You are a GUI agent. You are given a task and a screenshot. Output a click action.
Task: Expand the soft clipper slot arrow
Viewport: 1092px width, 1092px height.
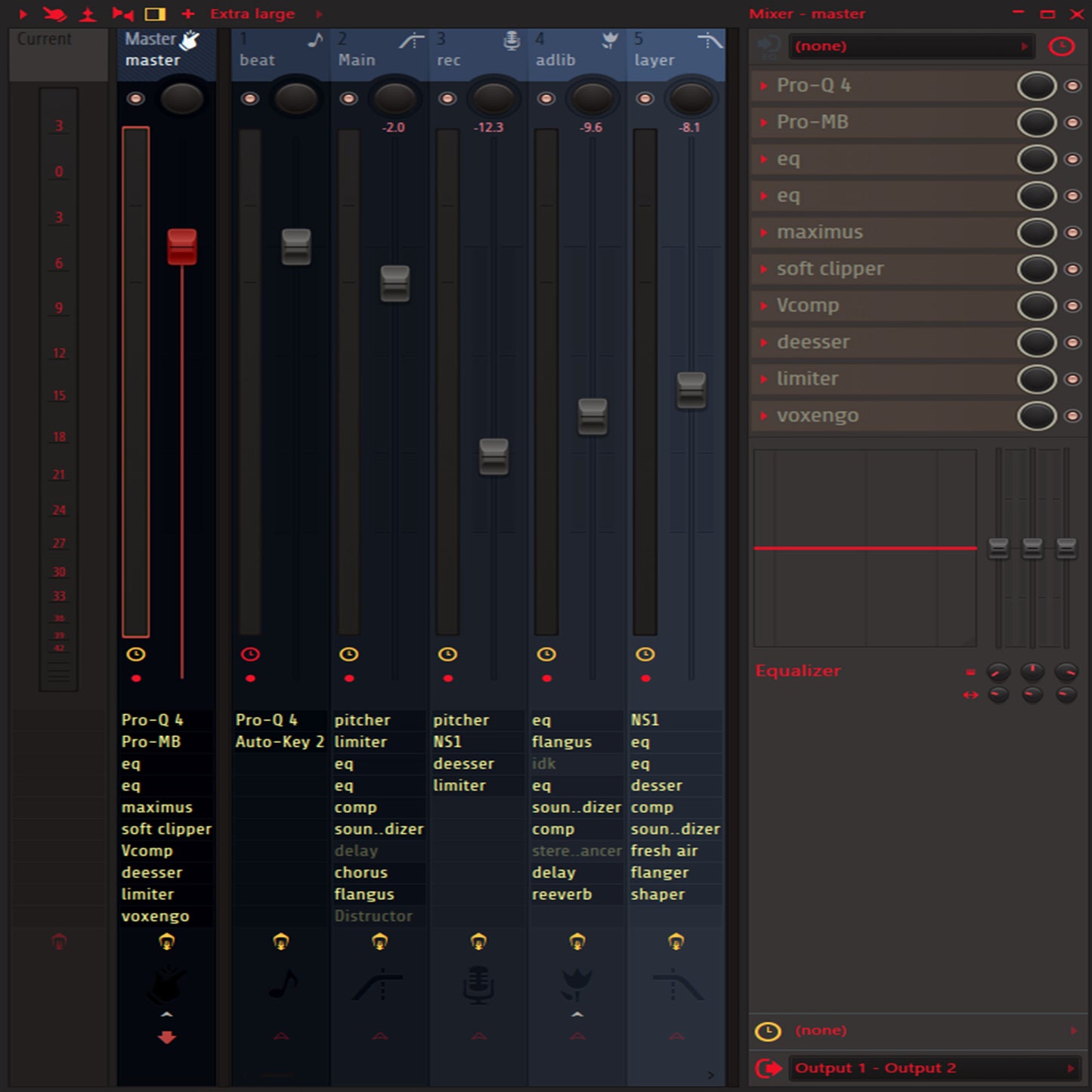click(764, 269)
